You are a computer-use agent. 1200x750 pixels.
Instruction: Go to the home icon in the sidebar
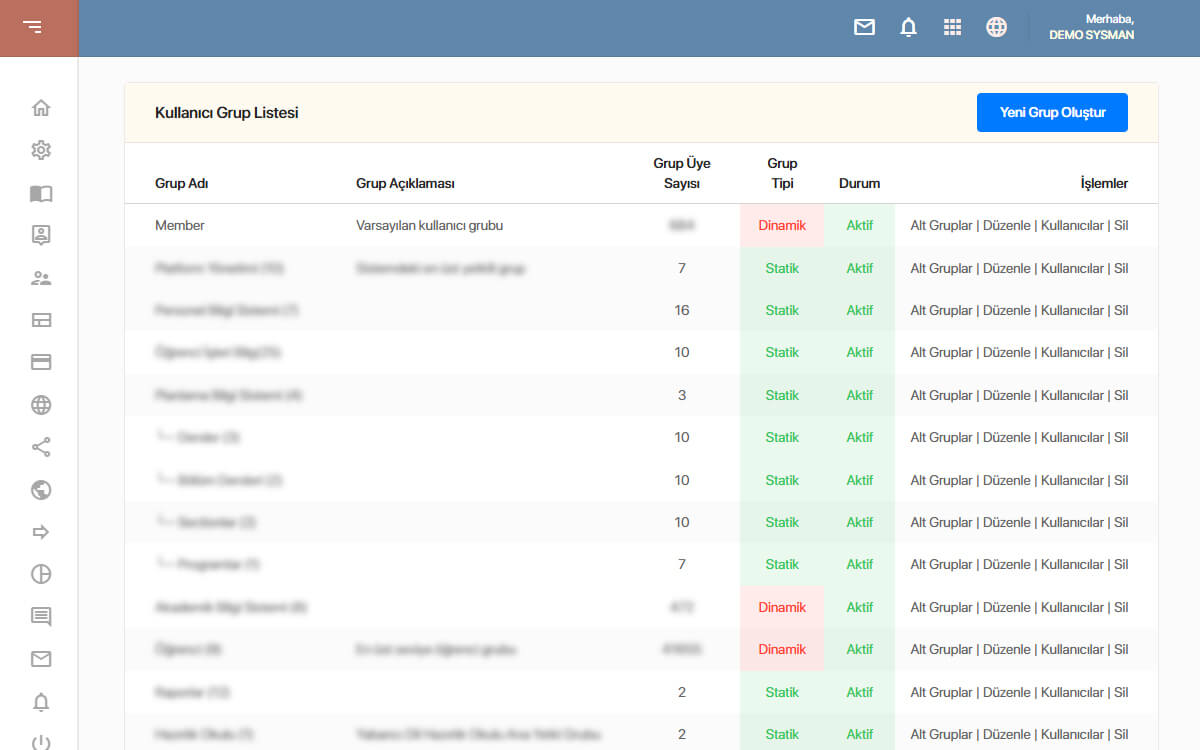tap(41, 108)
